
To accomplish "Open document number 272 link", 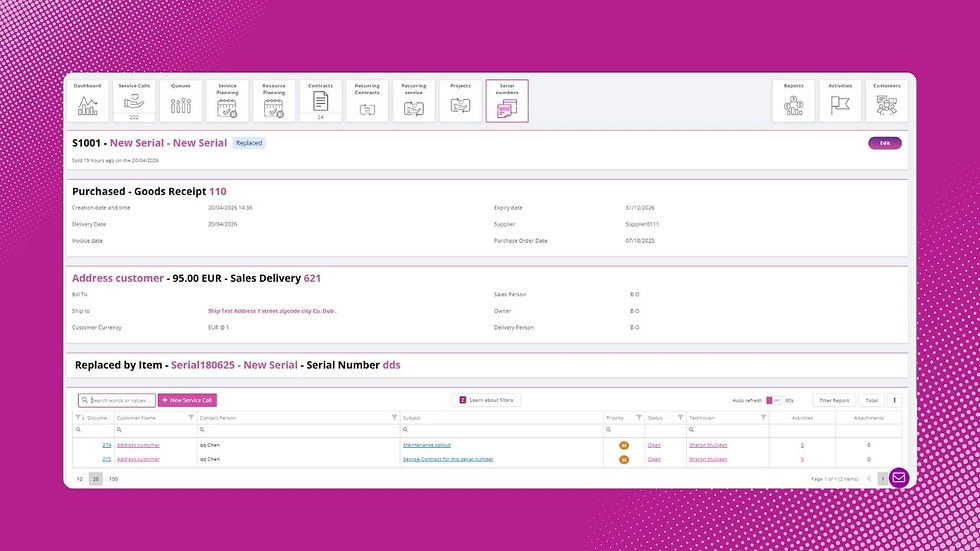I will (107, 459).
